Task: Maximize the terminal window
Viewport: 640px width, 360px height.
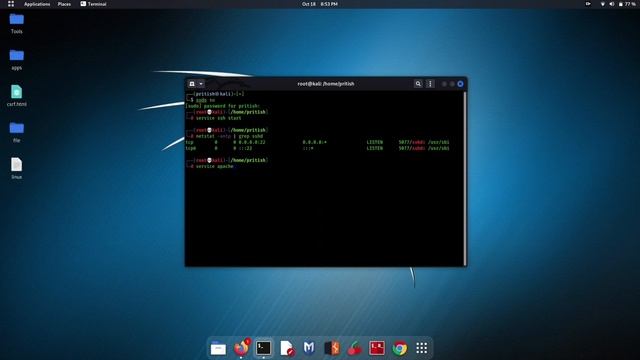Action: 452,84
